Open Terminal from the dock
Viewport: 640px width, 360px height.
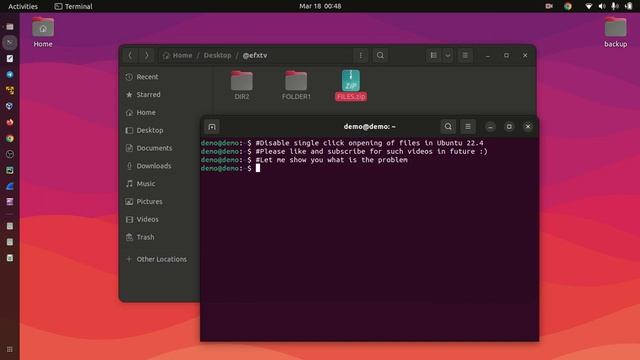10,42
